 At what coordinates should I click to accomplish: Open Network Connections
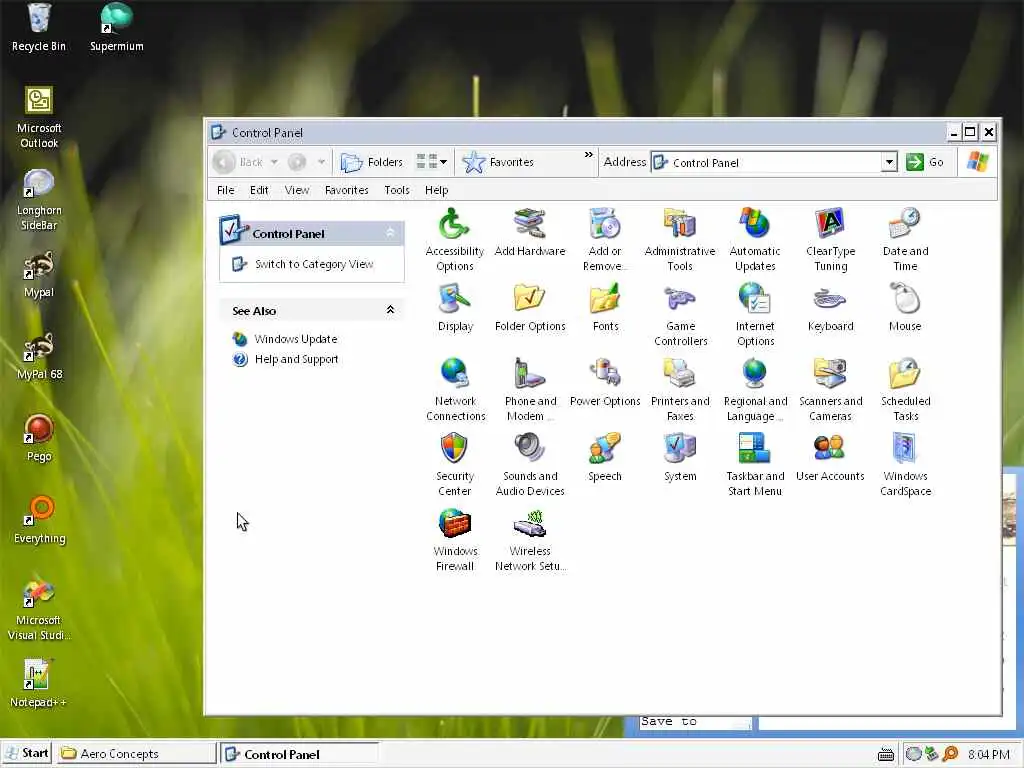(455, 390)
